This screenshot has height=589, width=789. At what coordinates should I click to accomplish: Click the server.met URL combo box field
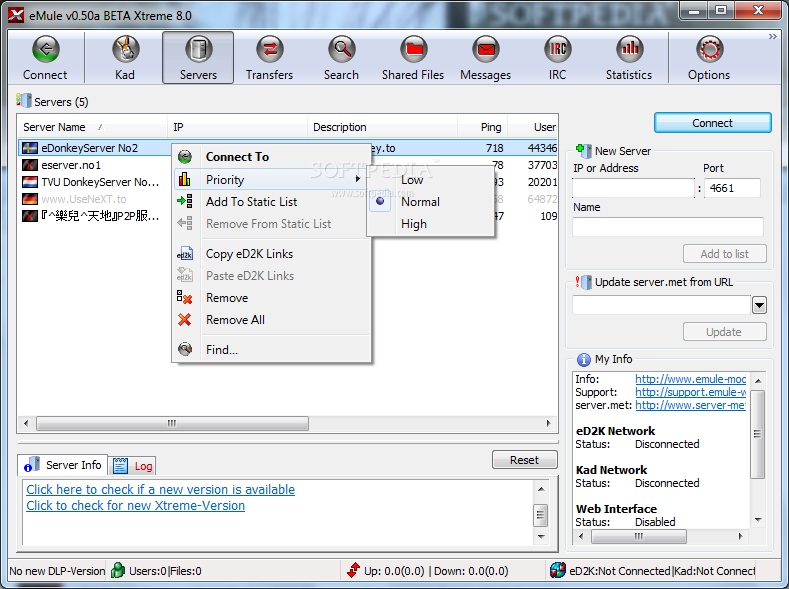point(661,305)
